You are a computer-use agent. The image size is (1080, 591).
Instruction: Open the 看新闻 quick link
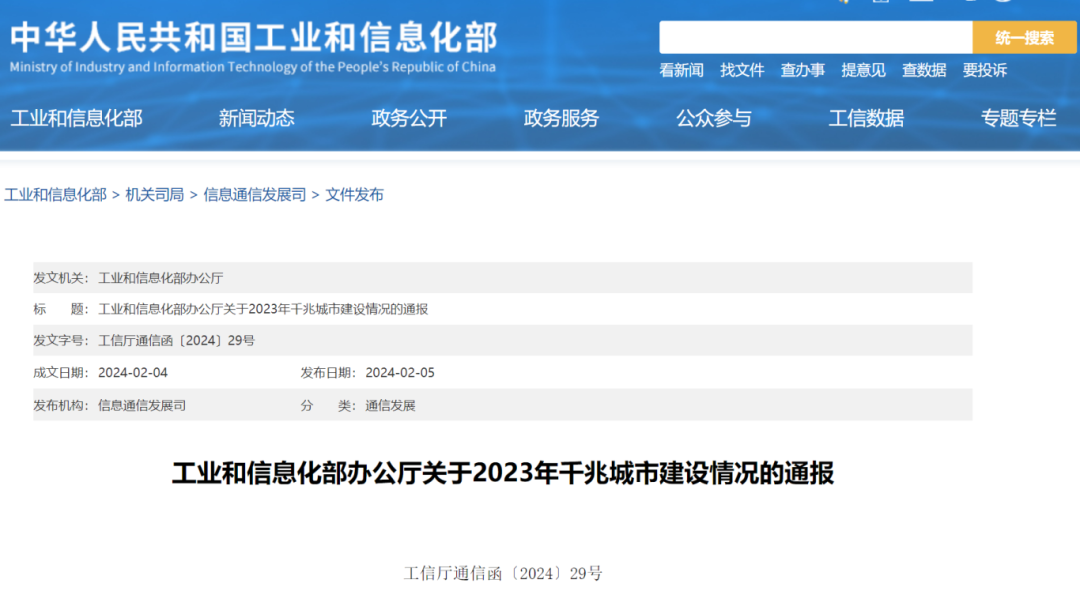click(681, 70)
